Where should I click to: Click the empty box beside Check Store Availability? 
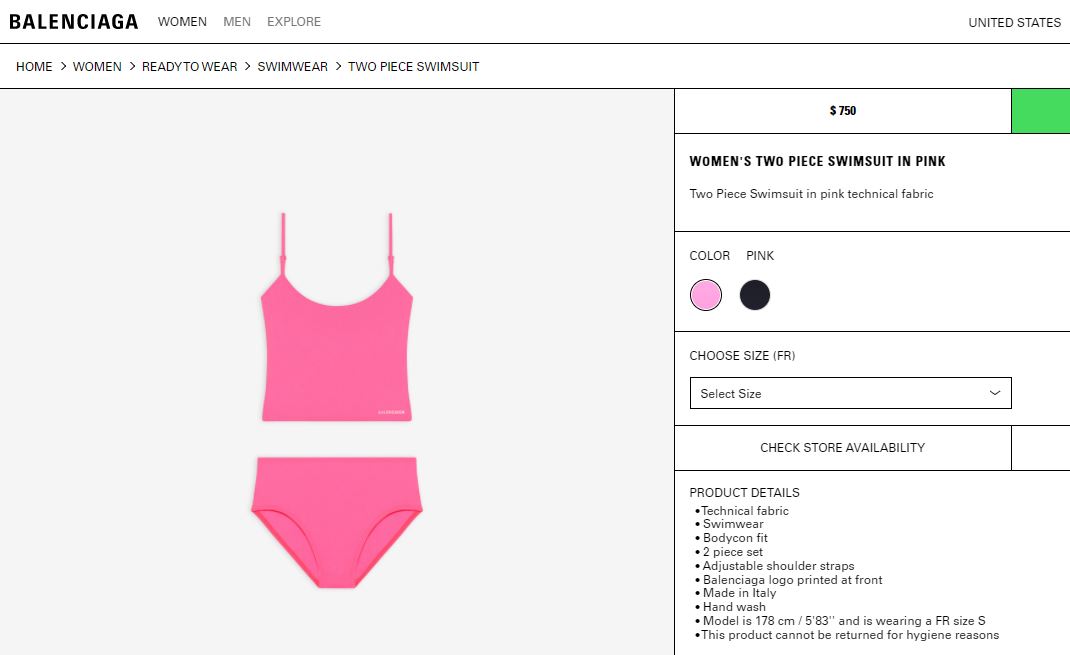tap(1041, 448)
